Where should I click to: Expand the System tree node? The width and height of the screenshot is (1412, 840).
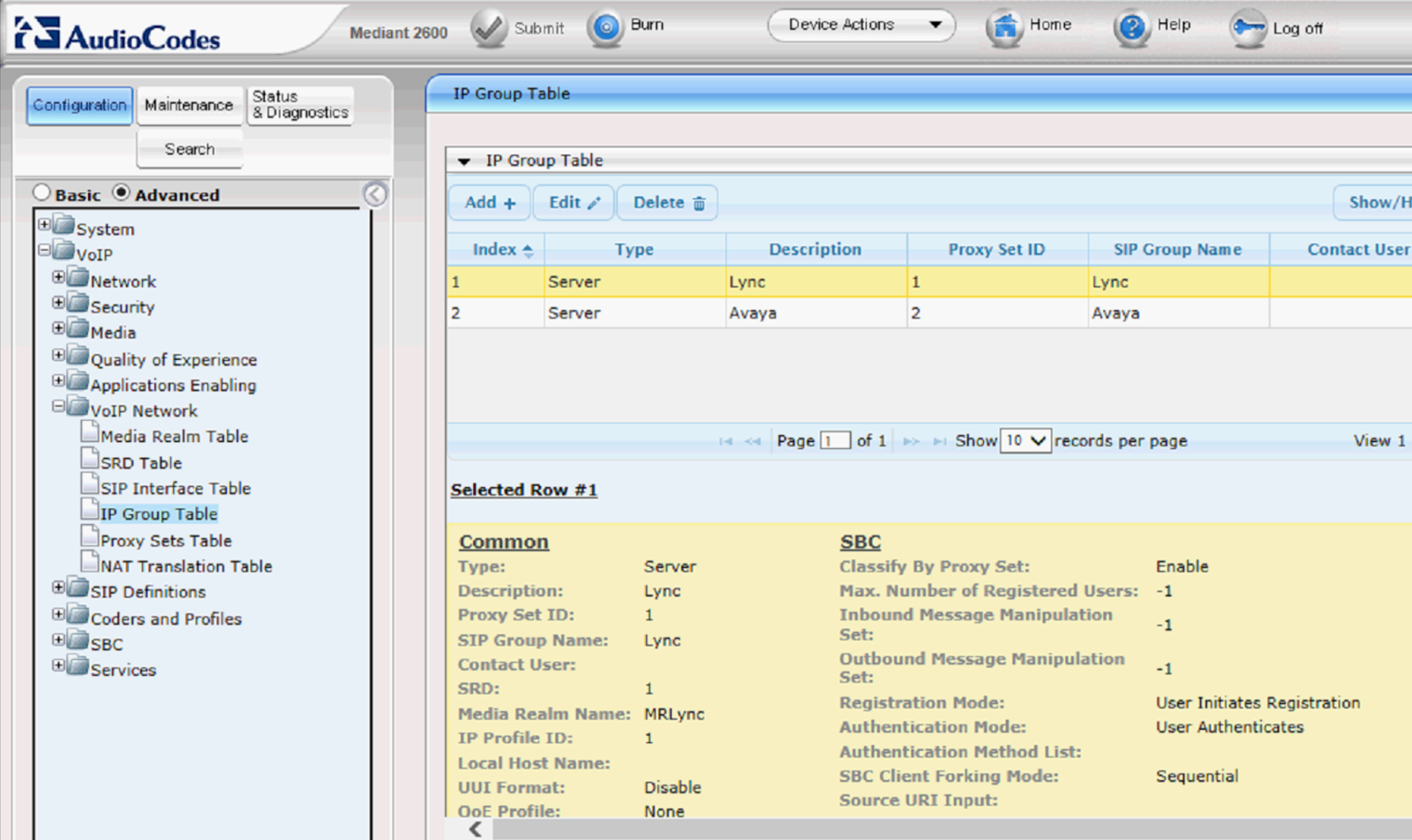coord(45,224)
